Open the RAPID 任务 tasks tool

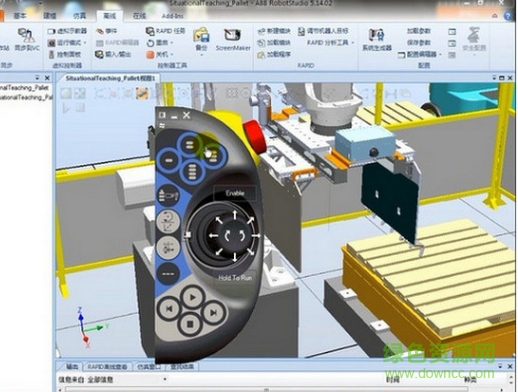(x=166, y=31)
